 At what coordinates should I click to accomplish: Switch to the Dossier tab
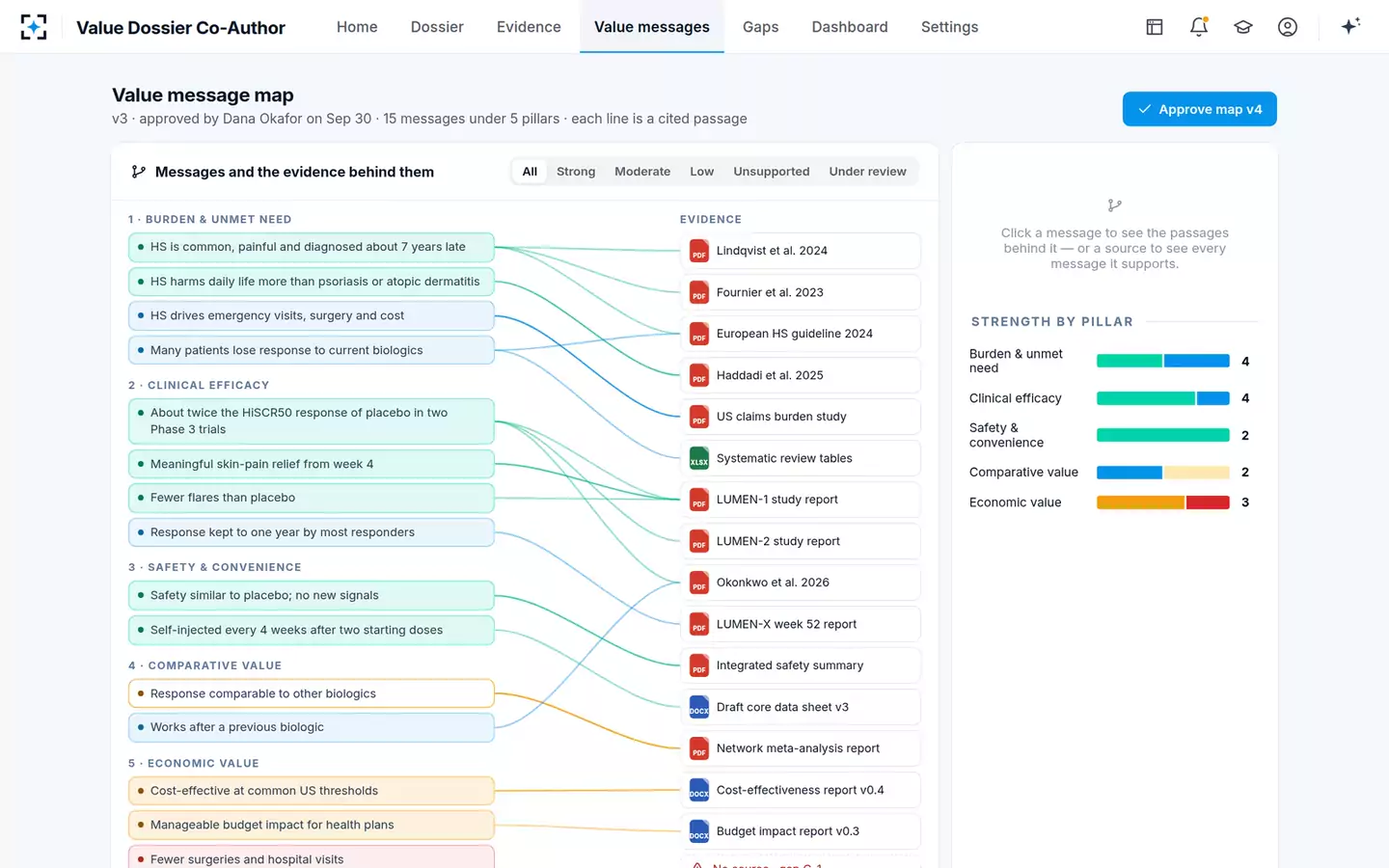(437, 27)
